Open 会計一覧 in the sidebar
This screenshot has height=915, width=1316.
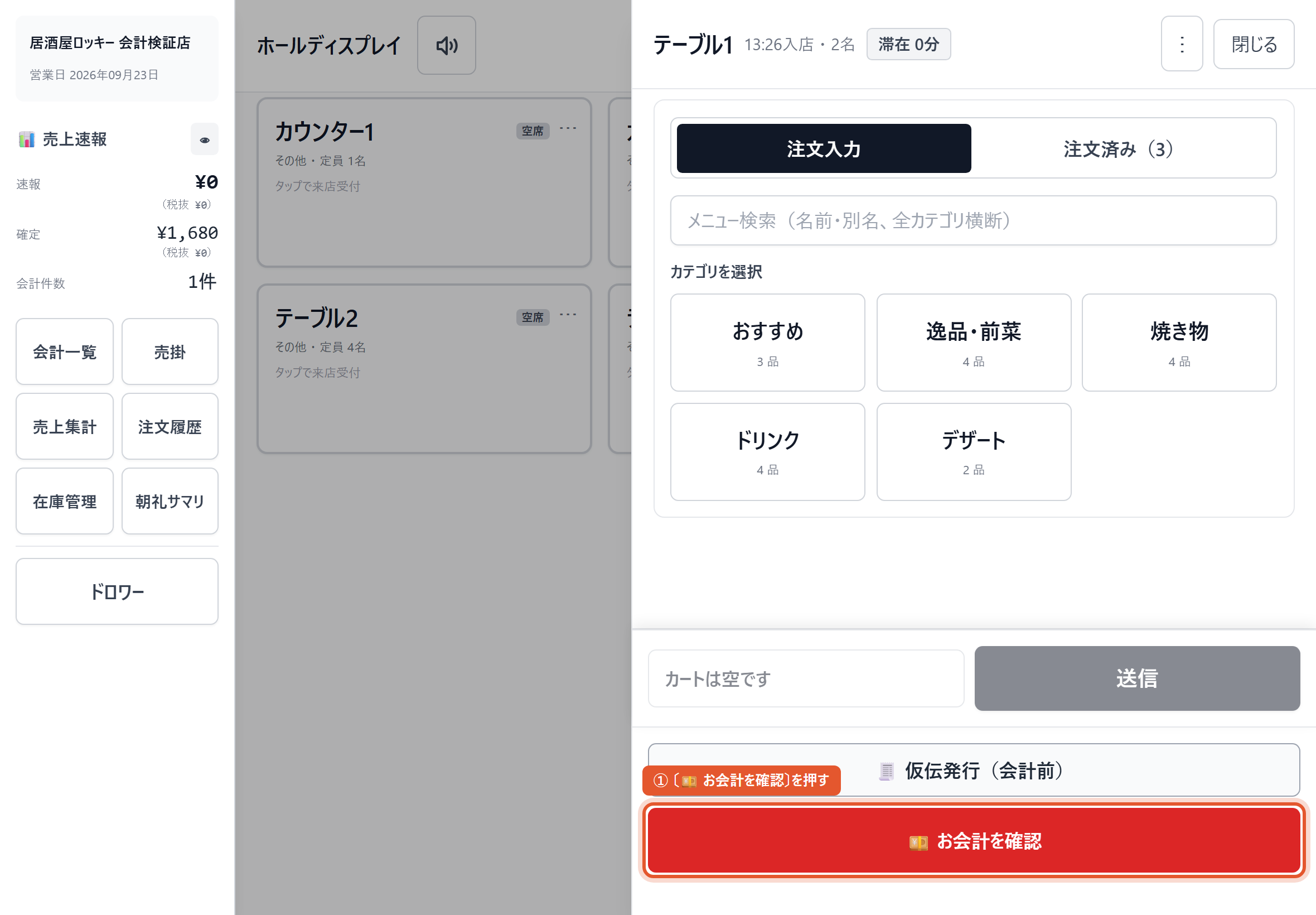[x=64, y=351]
